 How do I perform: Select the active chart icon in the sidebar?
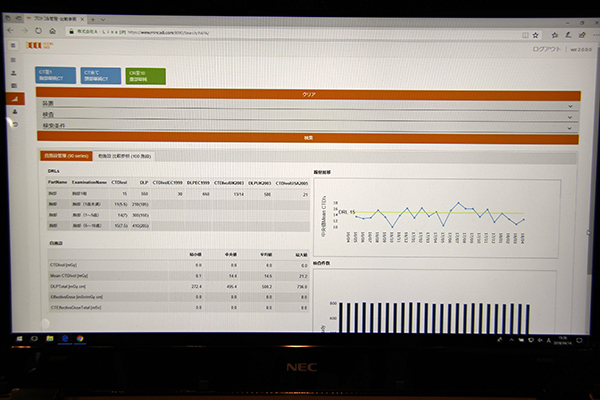pos(13,99)
